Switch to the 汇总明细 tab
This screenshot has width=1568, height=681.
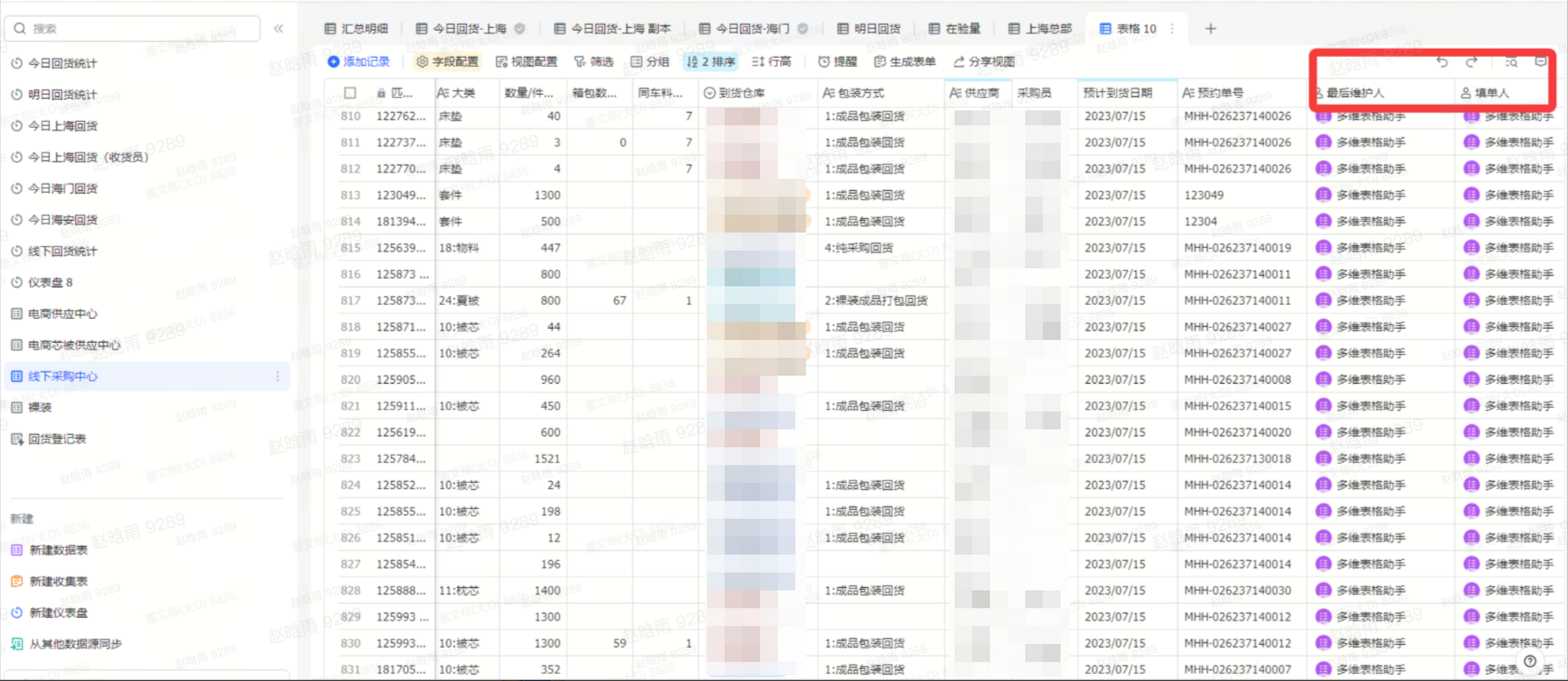pyautogui.click(x=357, y=29)
